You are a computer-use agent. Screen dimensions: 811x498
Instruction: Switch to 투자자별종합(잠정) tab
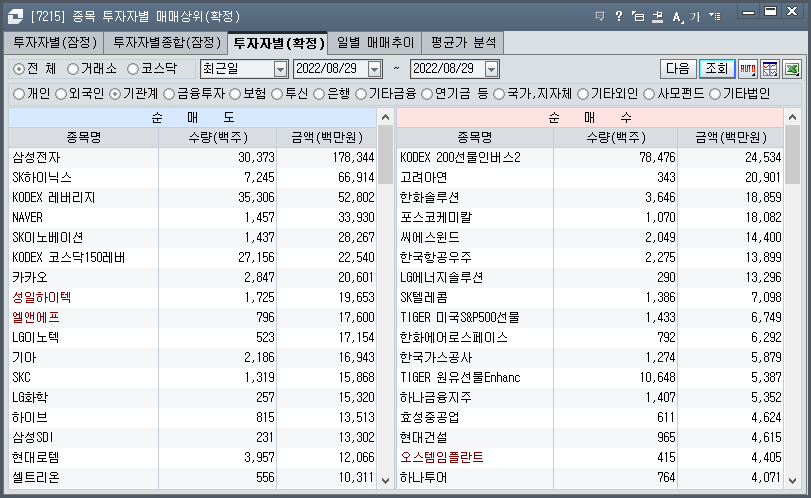pyautogui.click(x=167, y=43)
